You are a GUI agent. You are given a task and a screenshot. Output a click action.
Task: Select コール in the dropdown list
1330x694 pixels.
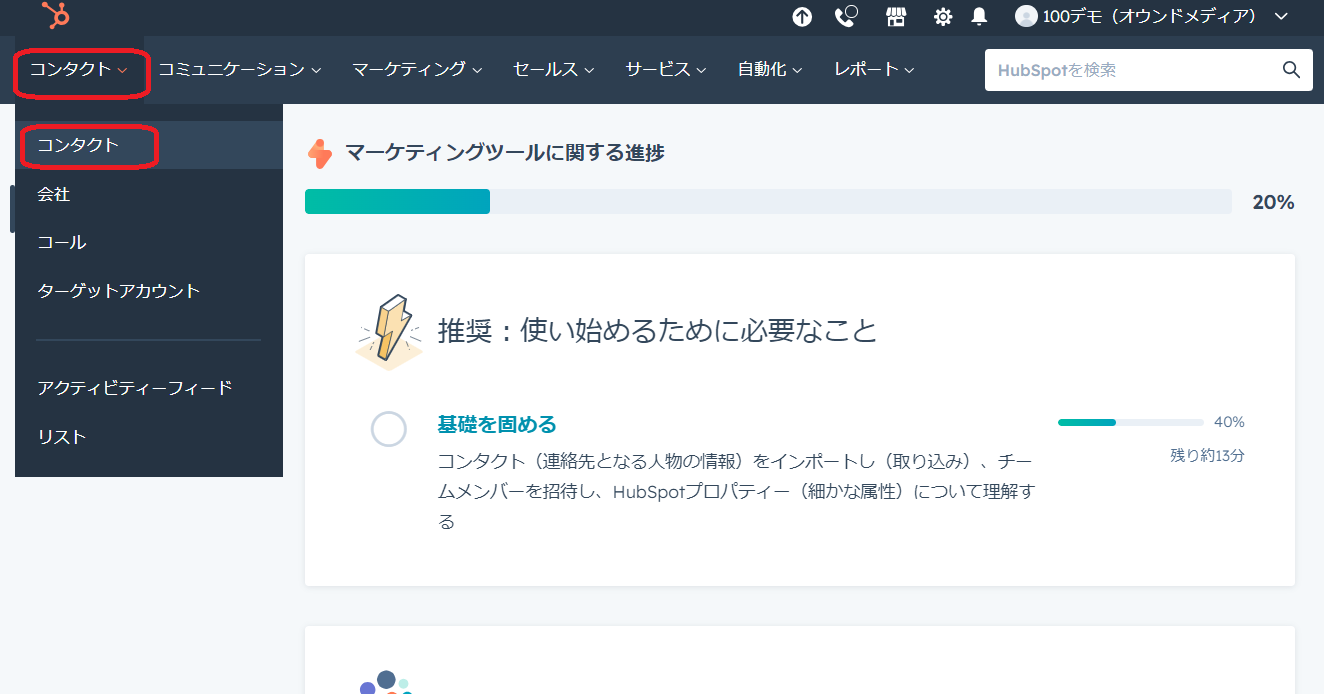[x=149, y=242]
